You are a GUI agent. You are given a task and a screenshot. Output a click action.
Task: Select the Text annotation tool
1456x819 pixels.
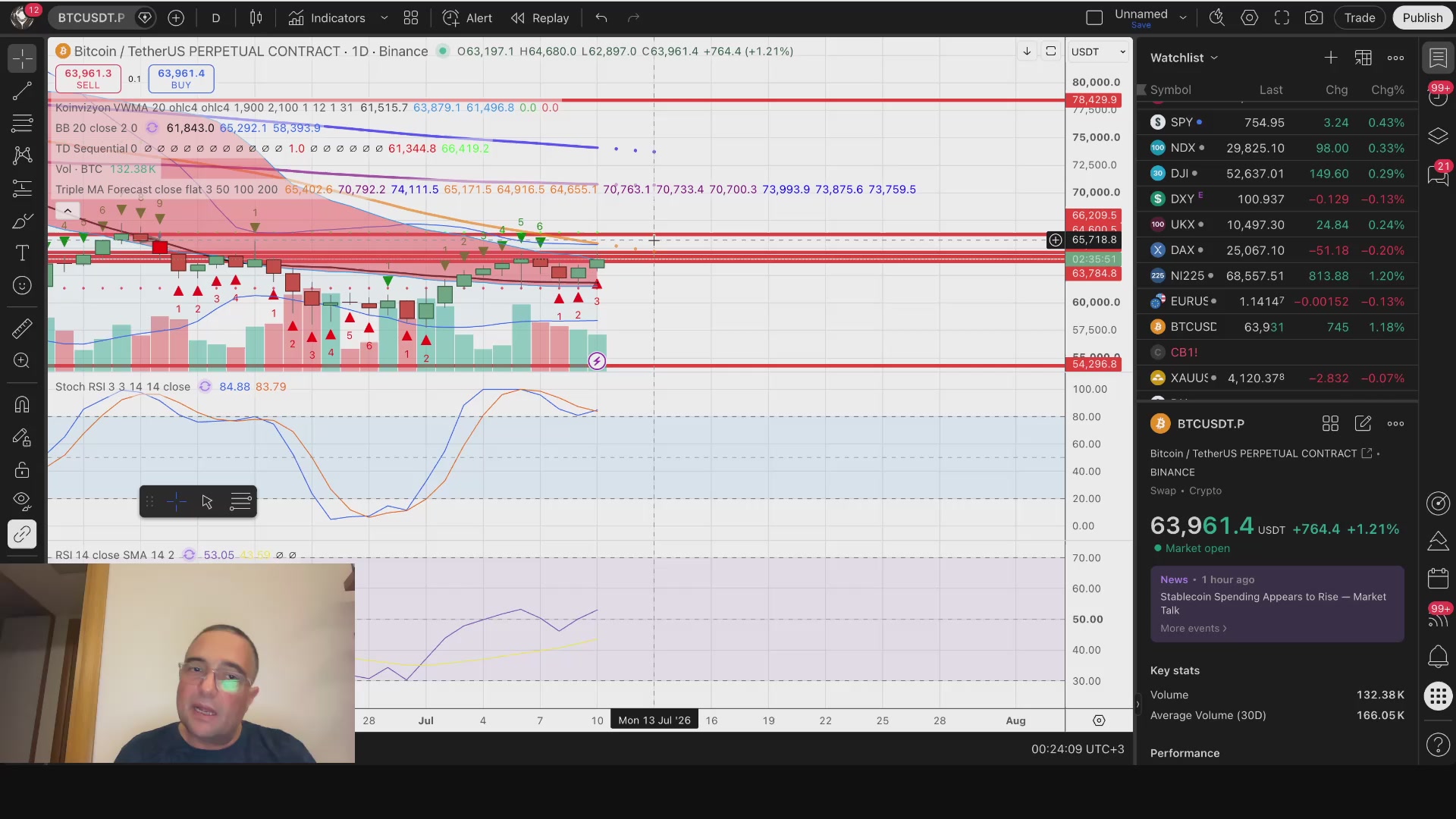click(22, 253)
